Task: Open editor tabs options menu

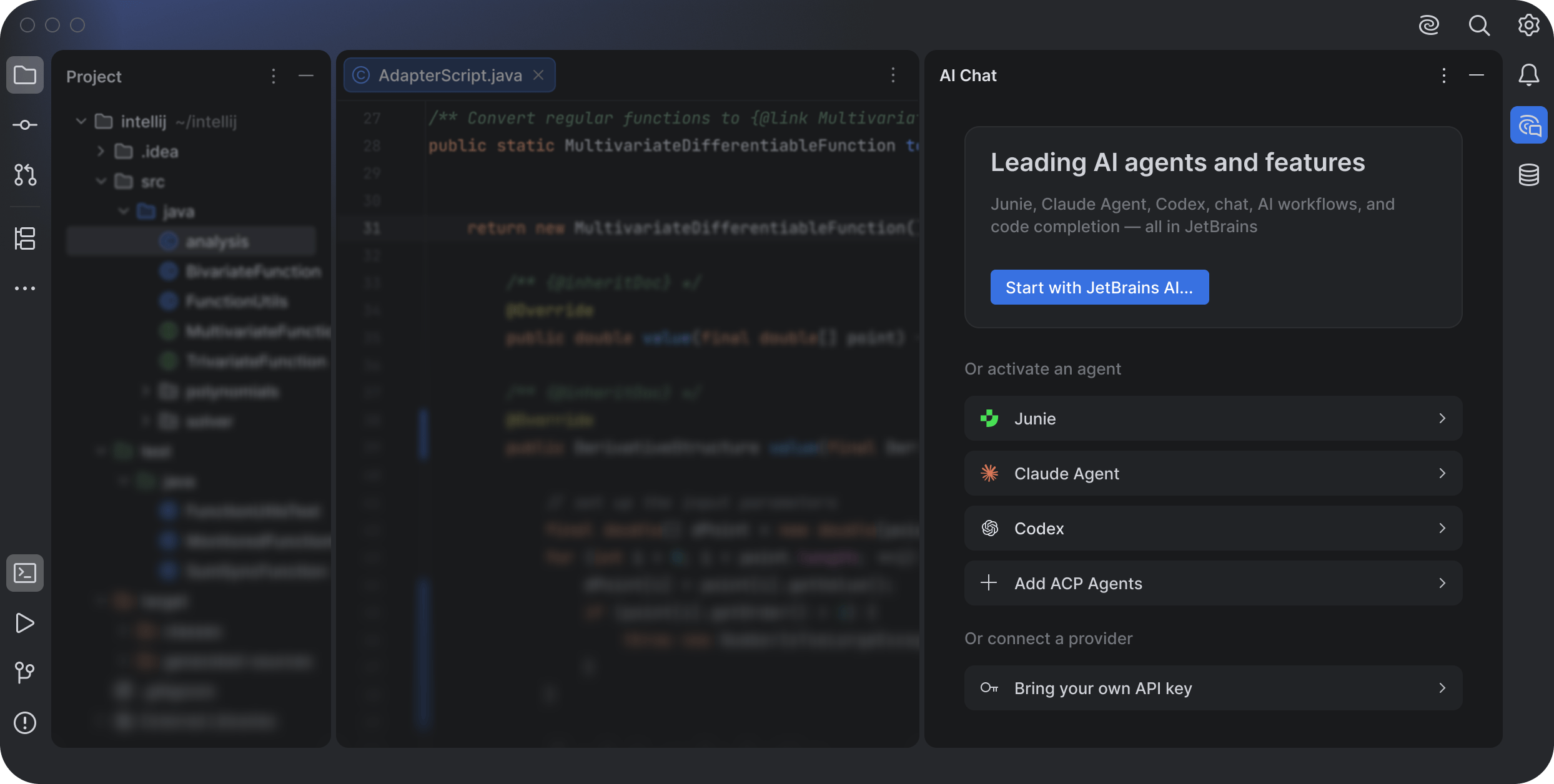Action: tap(893, 75)
